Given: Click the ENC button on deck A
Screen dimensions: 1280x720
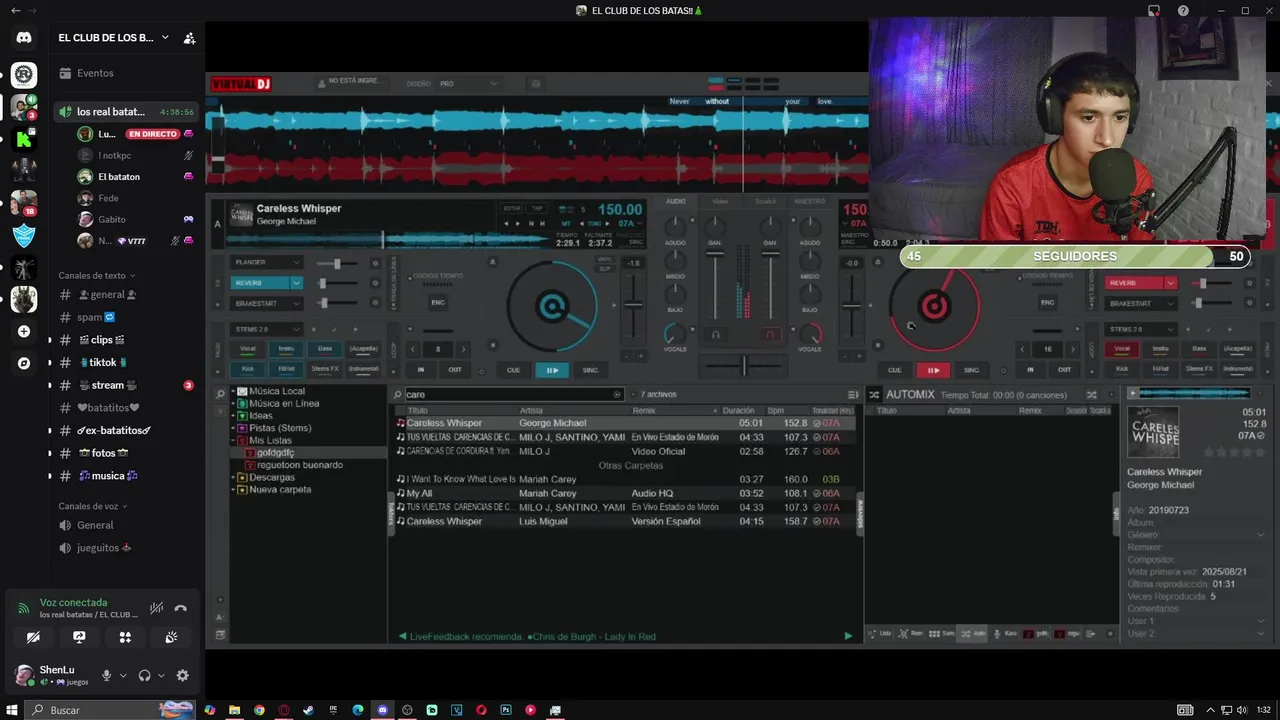Looking at the screenshot, I should [437, 302].
